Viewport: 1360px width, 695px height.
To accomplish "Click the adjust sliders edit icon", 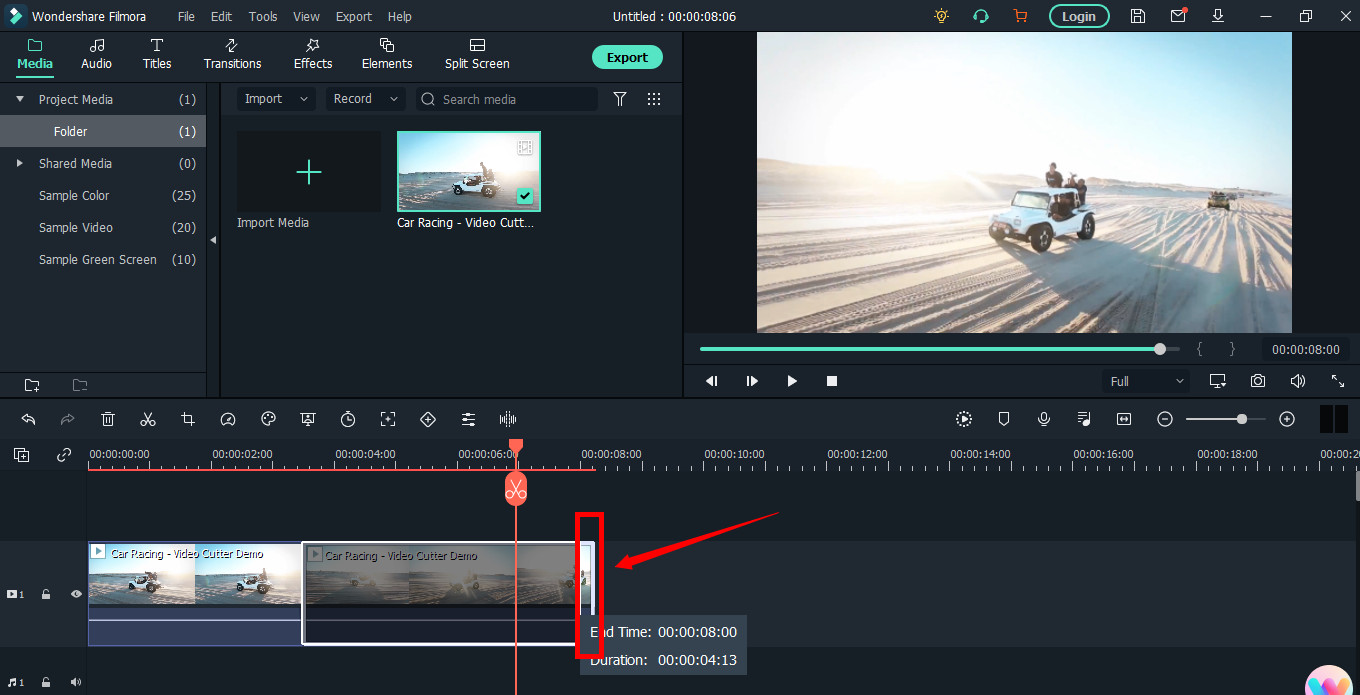I will pyautogui.click(x=468, y=419).
